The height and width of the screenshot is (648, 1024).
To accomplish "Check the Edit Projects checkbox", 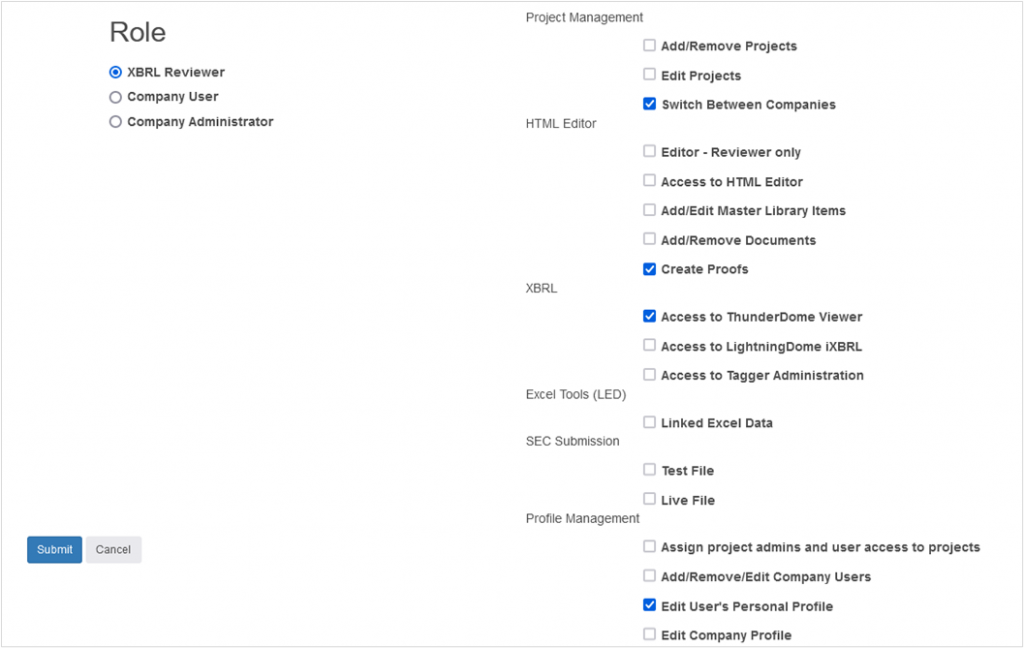I will [x=650, y=75].
